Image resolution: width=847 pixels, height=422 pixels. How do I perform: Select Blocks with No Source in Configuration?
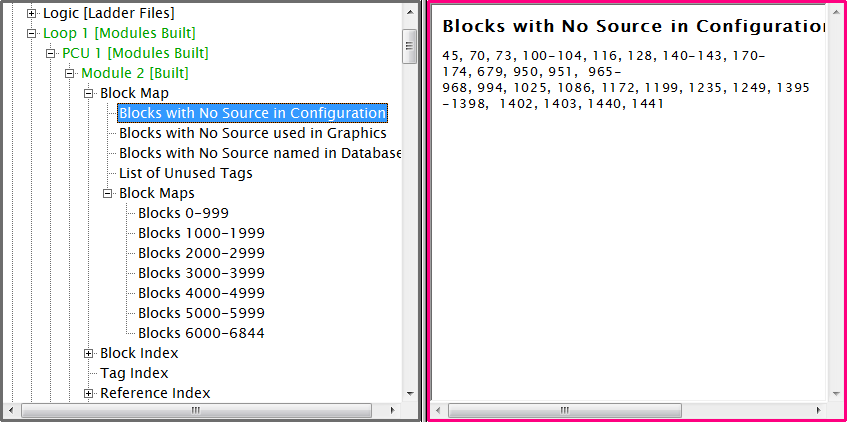pyautogui.click(x=252, y=113)
